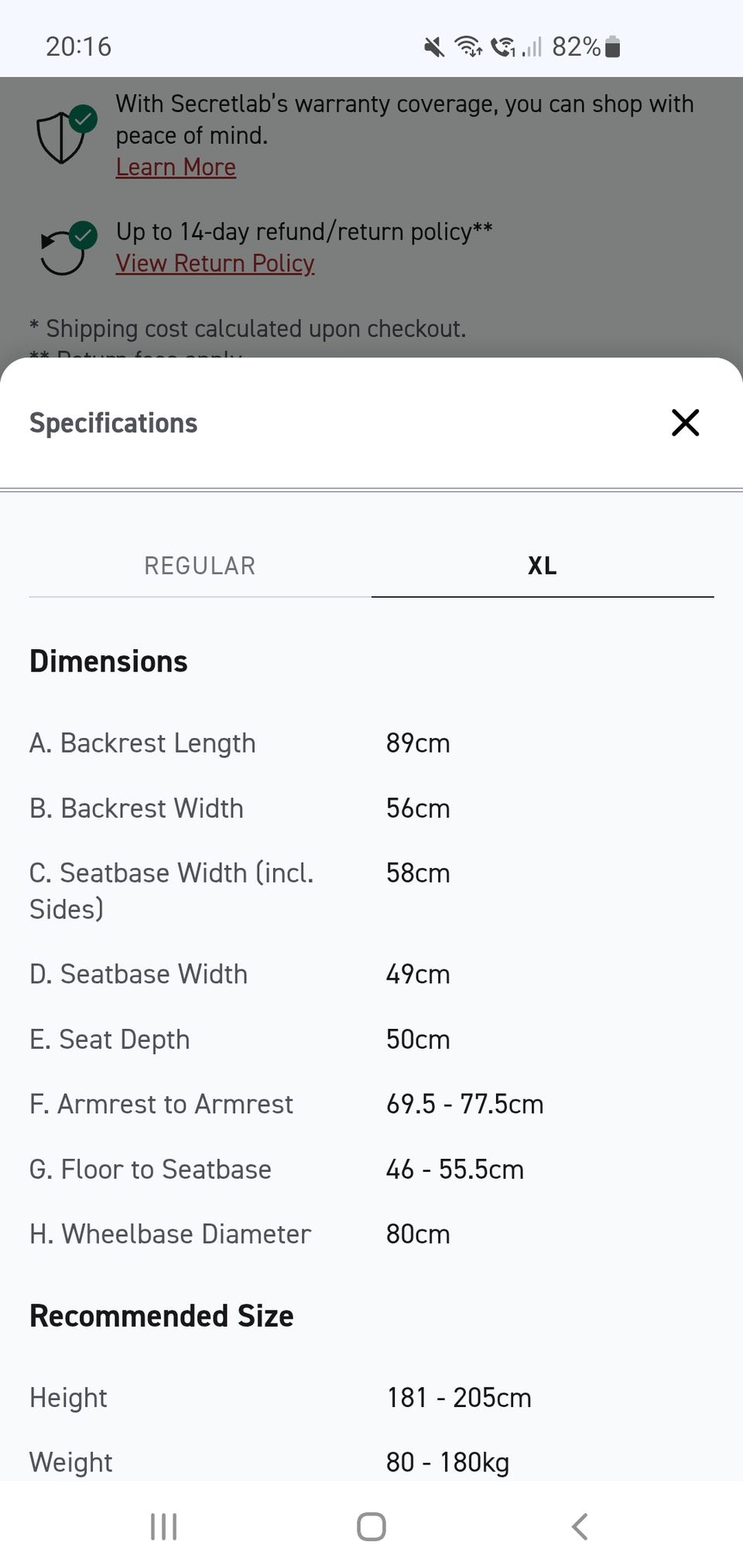Screen dimensions: 743x1568
Task: Tap the Backrest Length value 89cm
Action: click(418, 743)
